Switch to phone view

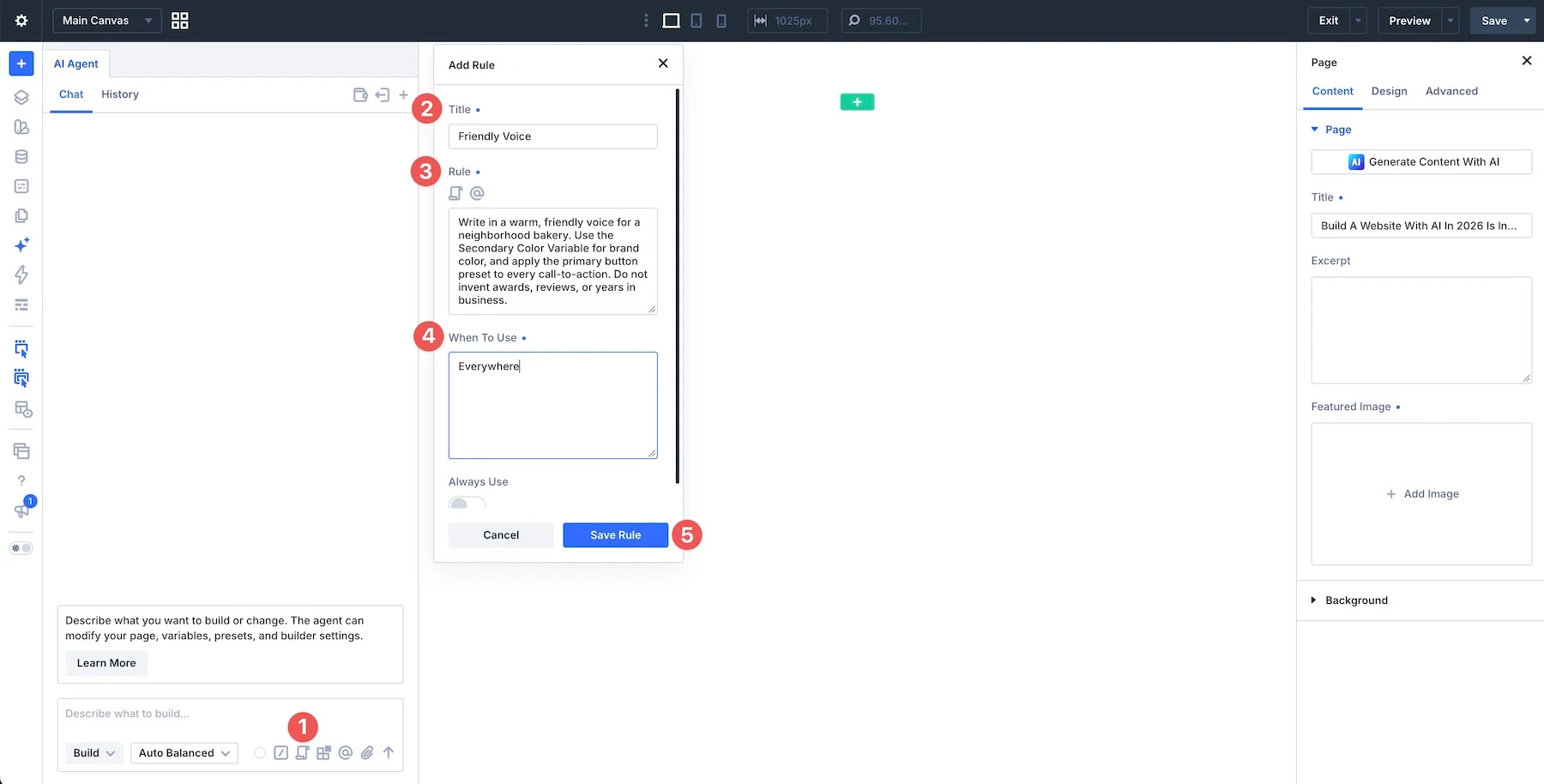tap(721, 21)
